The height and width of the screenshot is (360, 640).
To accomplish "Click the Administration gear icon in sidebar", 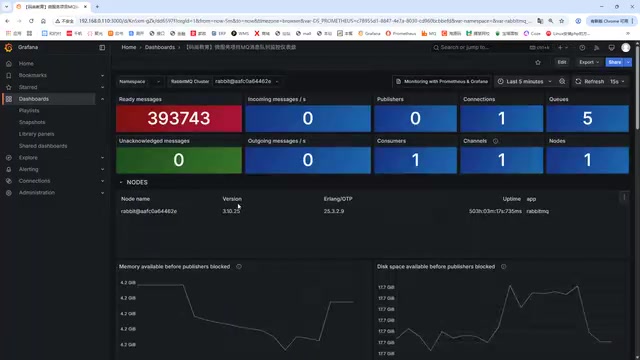I will [x=9, y=193].
